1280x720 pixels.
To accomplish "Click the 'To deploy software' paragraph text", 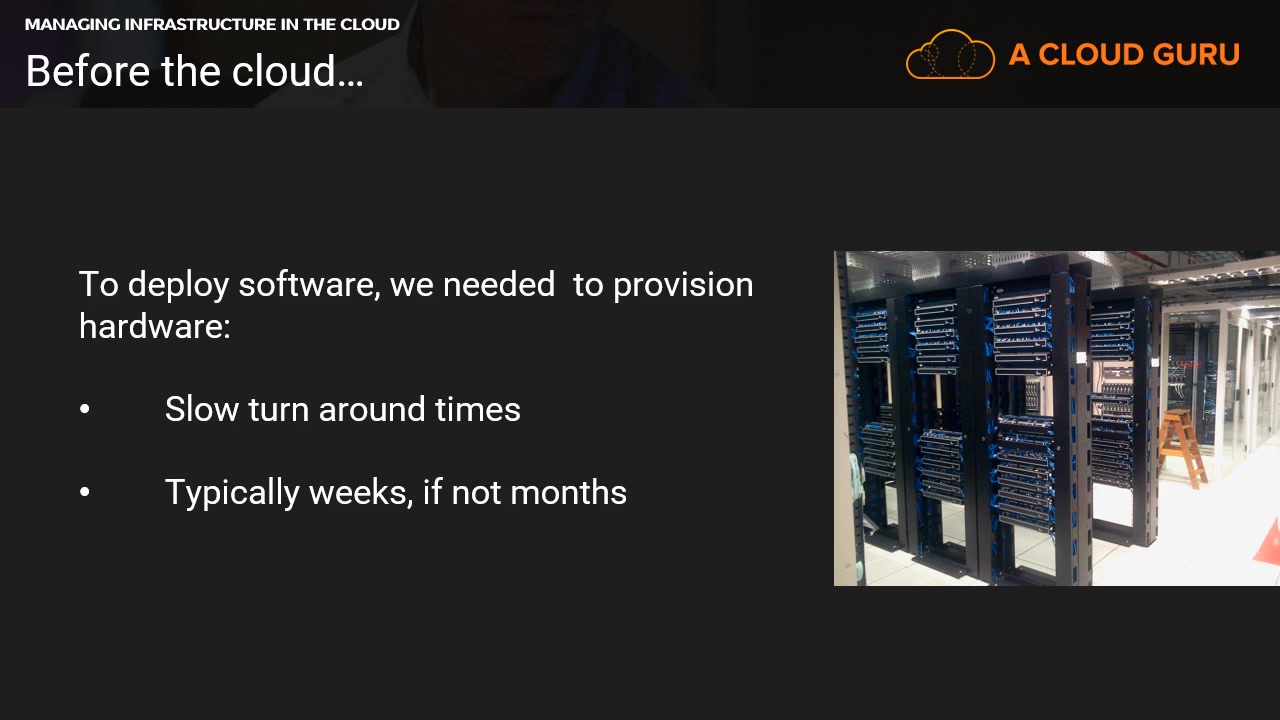I will [x=416, y=304].
